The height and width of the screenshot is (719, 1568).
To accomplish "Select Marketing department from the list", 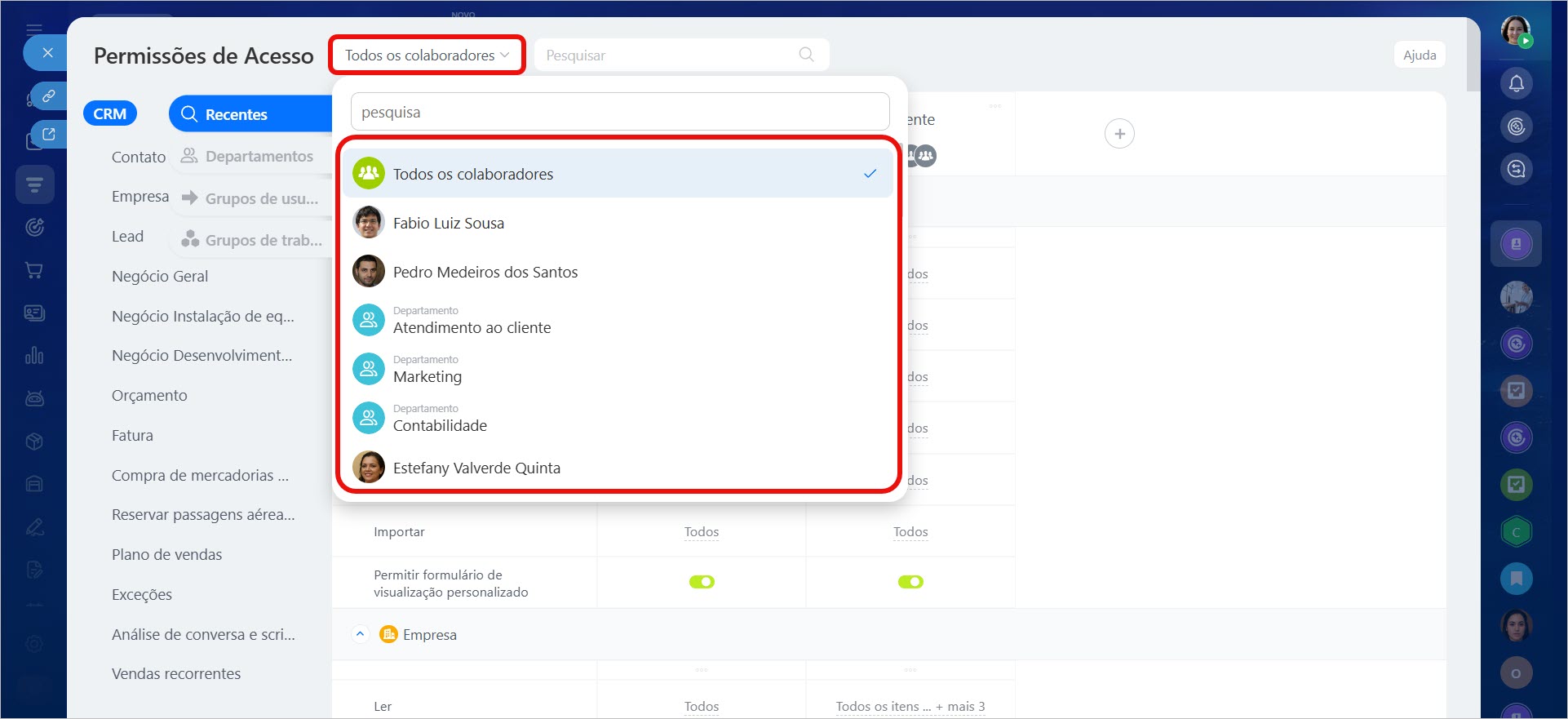I will [x=427, y=376].
